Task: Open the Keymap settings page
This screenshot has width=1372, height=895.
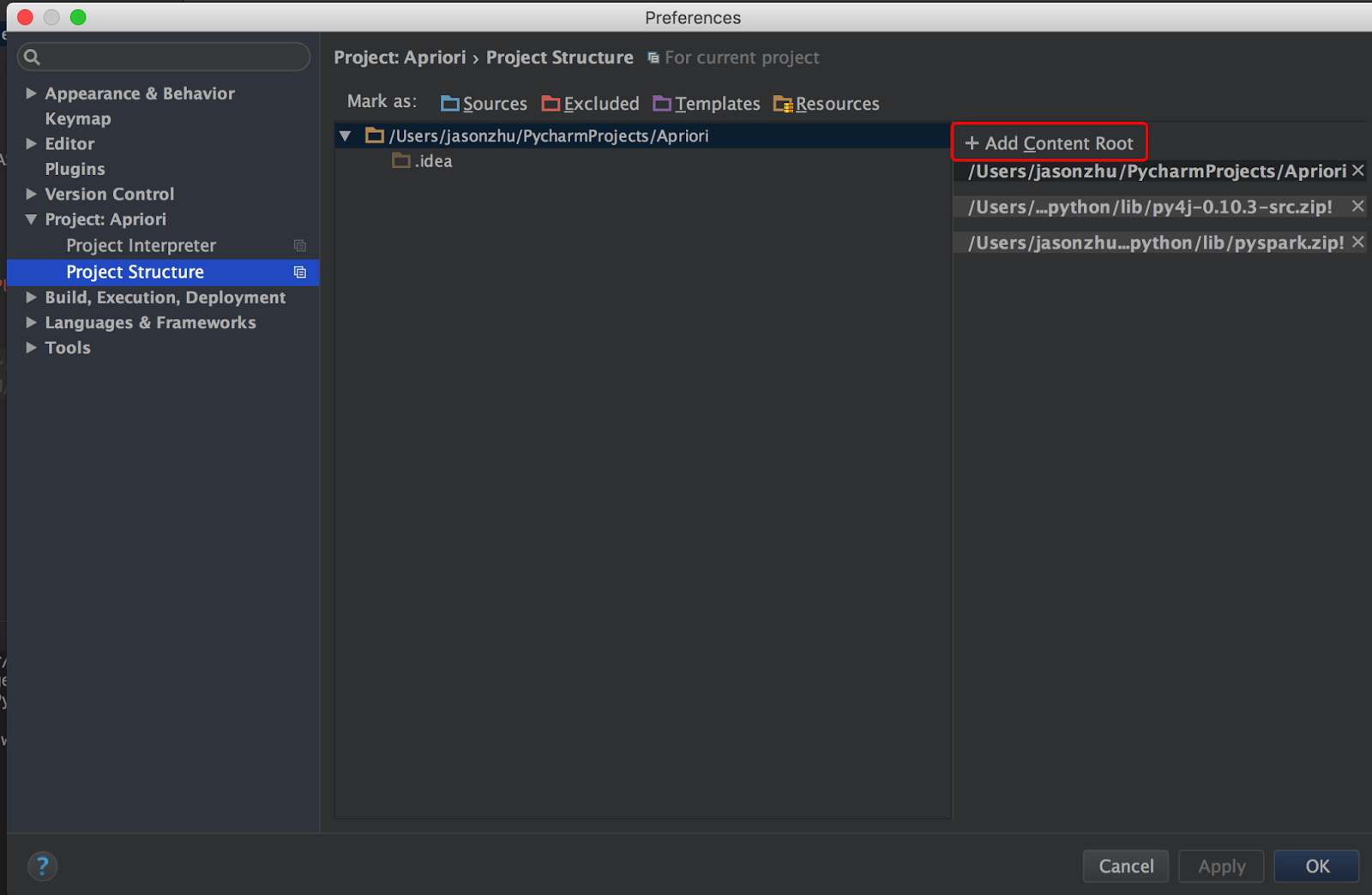Action: 77,118
